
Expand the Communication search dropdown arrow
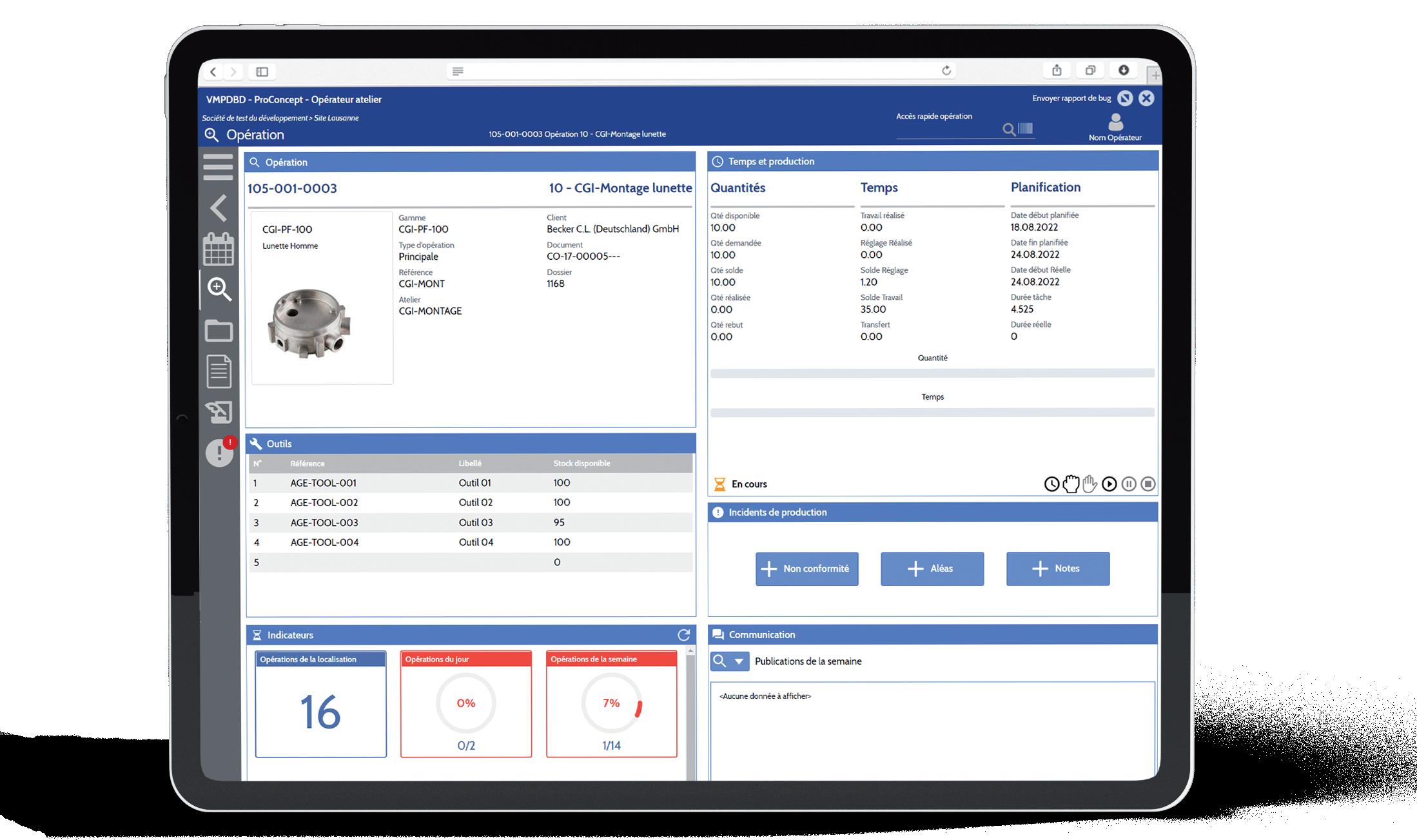click(739, 661)
